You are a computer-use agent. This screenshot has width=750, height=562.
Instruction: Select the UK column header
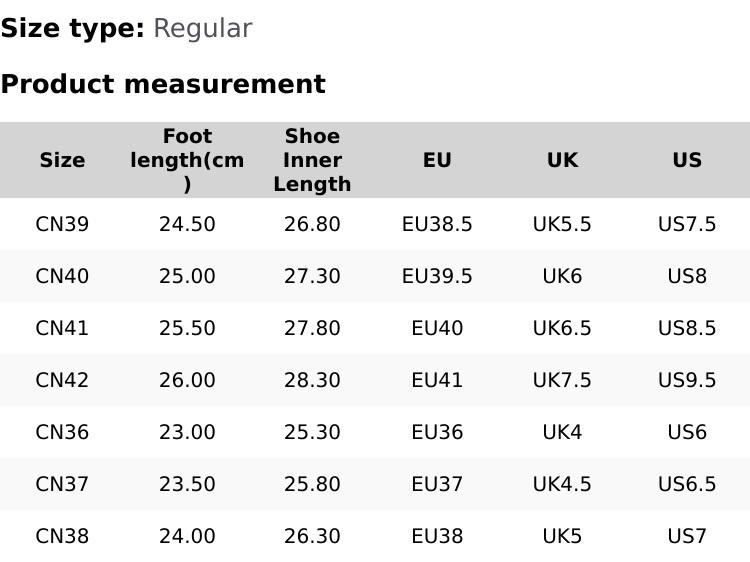point(562,160)
